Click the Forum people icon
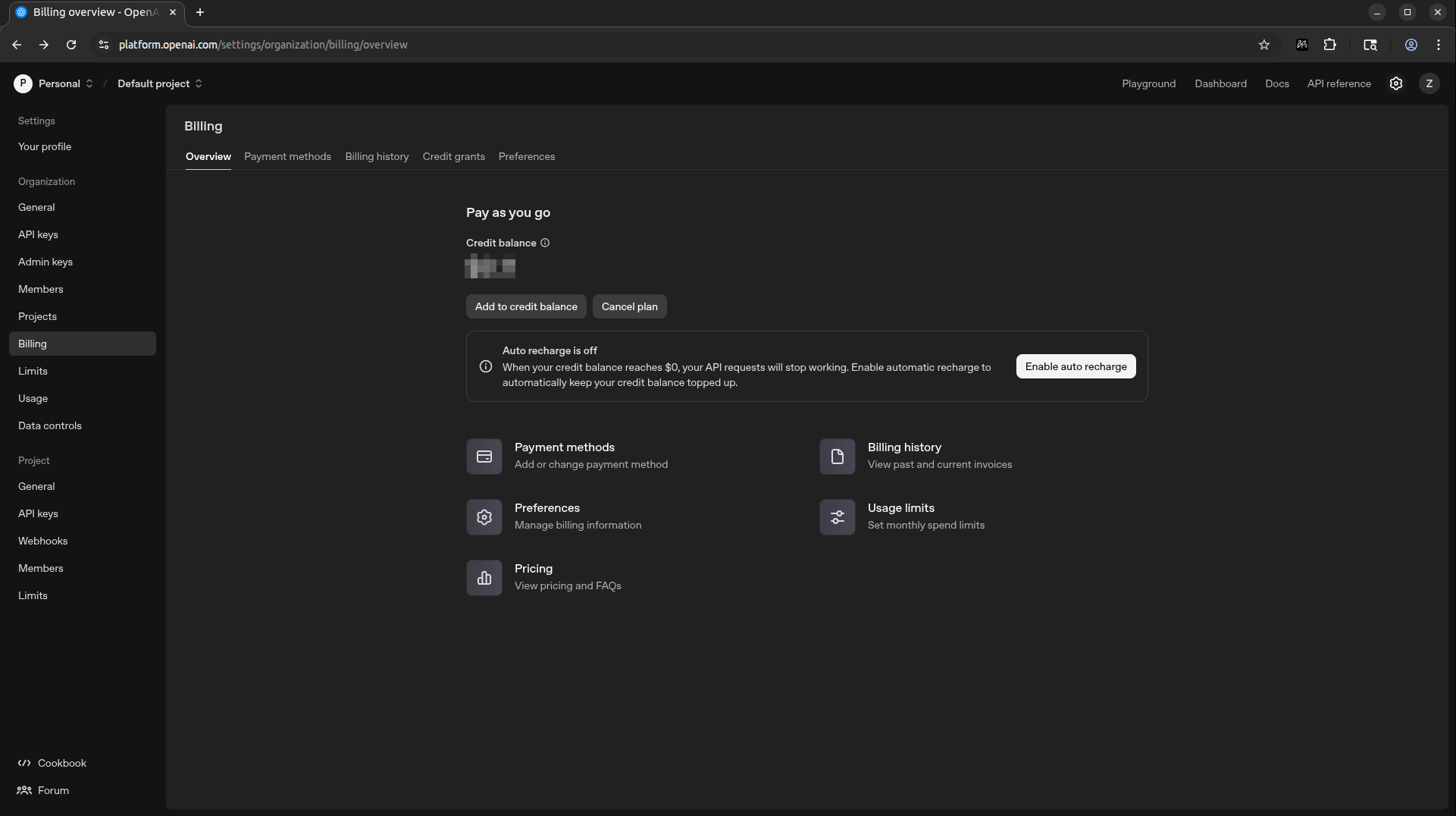The image size is (1456, 816). point(24,790)
